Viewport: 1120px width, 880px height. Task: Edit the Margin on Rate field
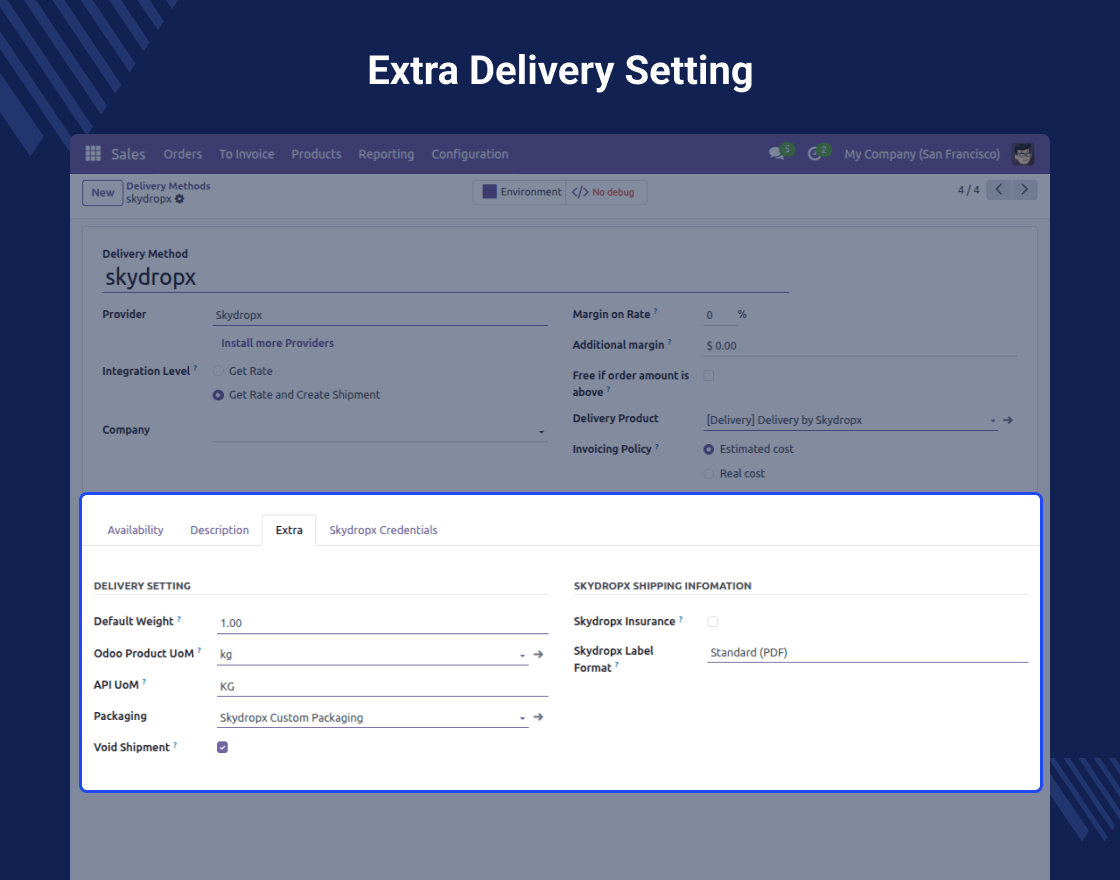[719, 315]
